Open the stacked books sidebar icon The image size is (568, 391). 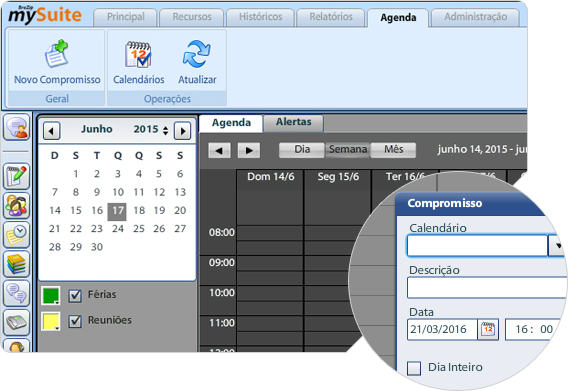coord(16,264)
